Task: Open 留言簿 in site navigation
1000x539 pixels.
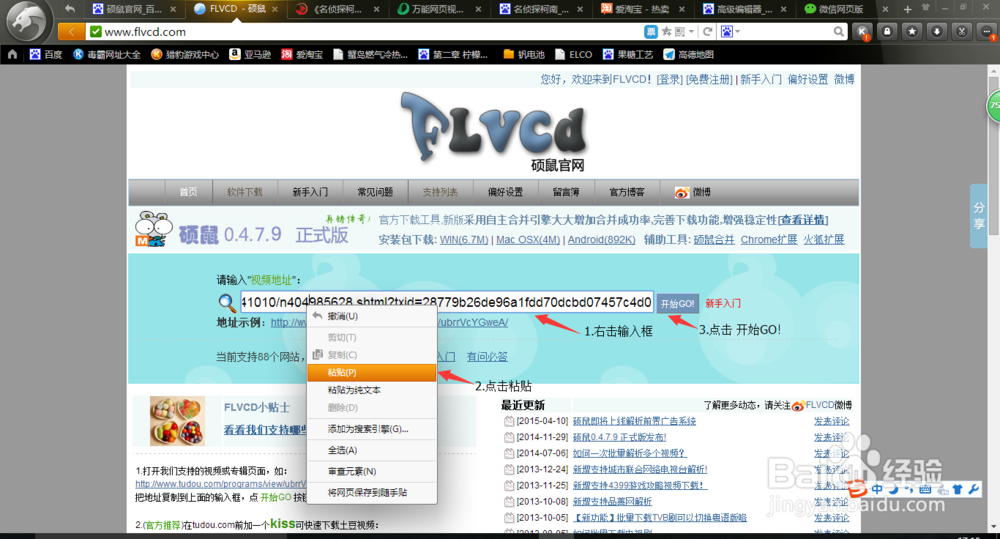Action: pyautogui.click(x=566, y=192)
